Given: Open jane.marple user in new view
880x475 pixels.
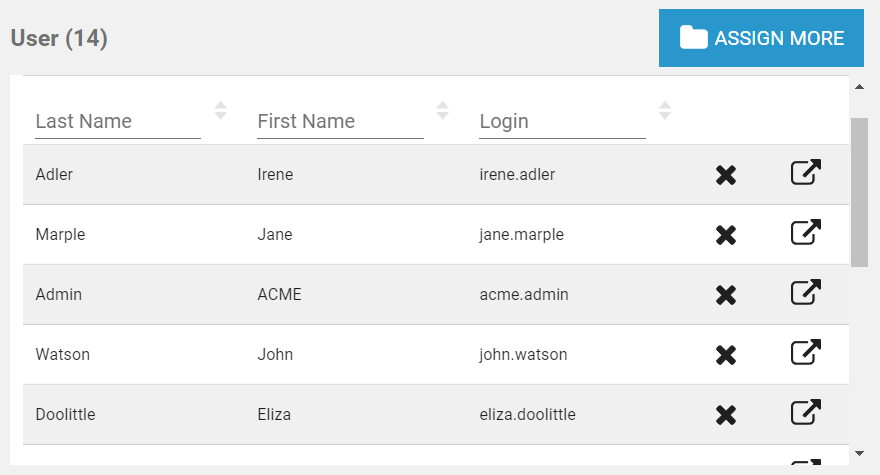Looking at the screenshot, I should [806, 233].
